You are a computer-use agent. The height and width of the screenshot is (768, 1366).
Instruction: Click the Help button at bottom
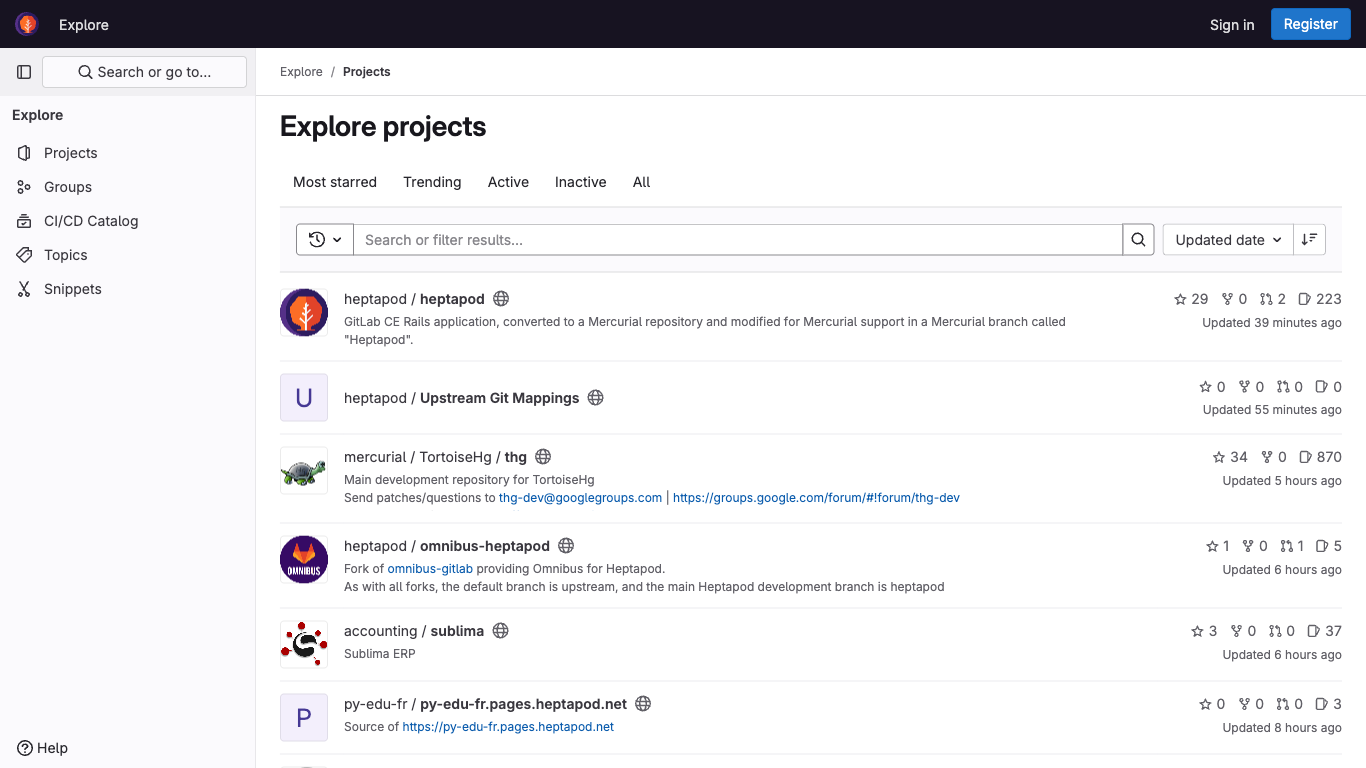pos(43,748)
